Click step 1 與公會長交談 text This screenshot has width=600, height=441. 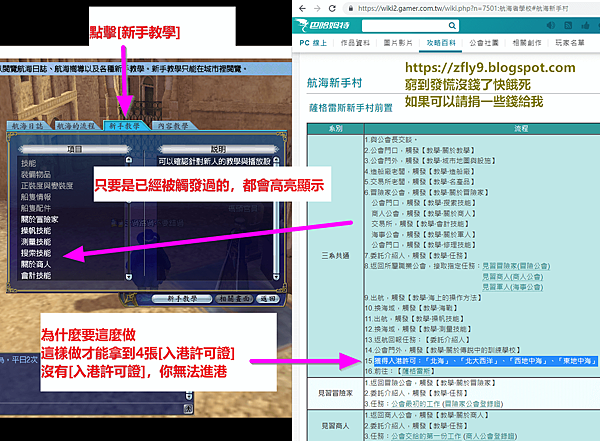coord(391,140)
